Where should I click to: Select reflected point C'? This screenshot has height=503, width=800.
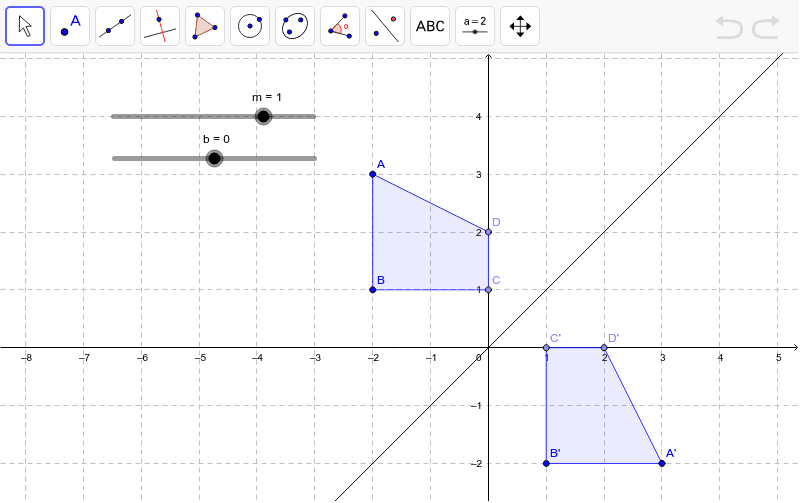(x=546, y=347)
